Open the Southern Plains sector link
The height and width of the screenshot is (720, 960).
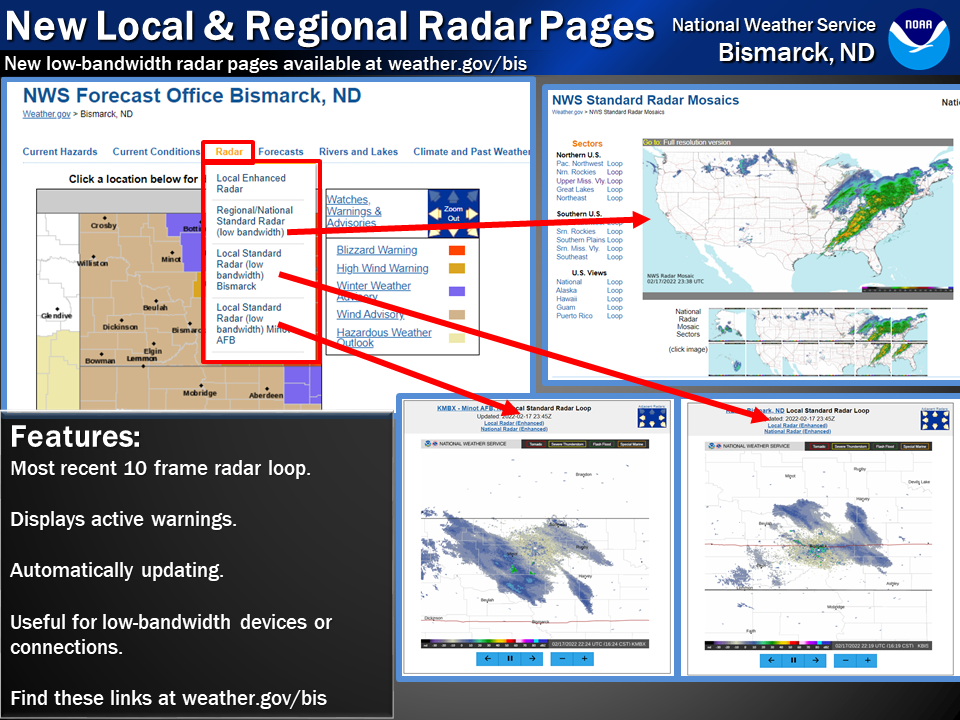tap(580, 240)
